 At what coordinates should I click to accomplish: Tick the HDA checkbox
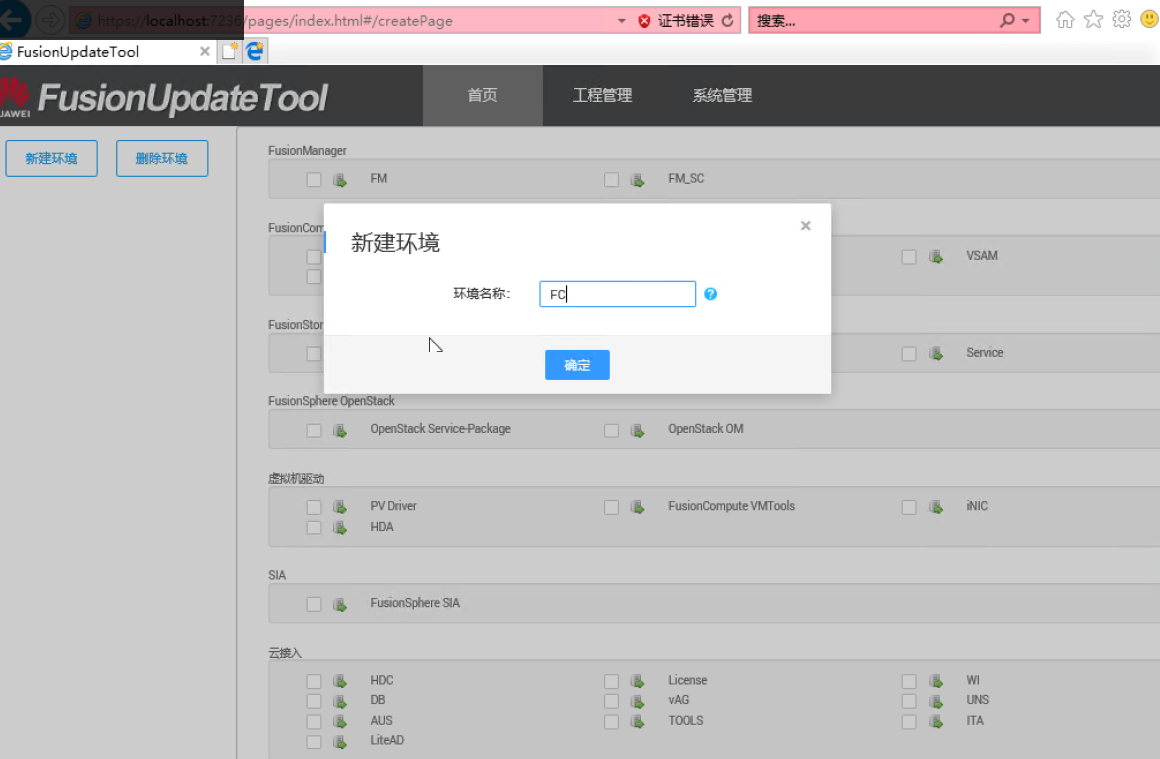tap(314, 527)
